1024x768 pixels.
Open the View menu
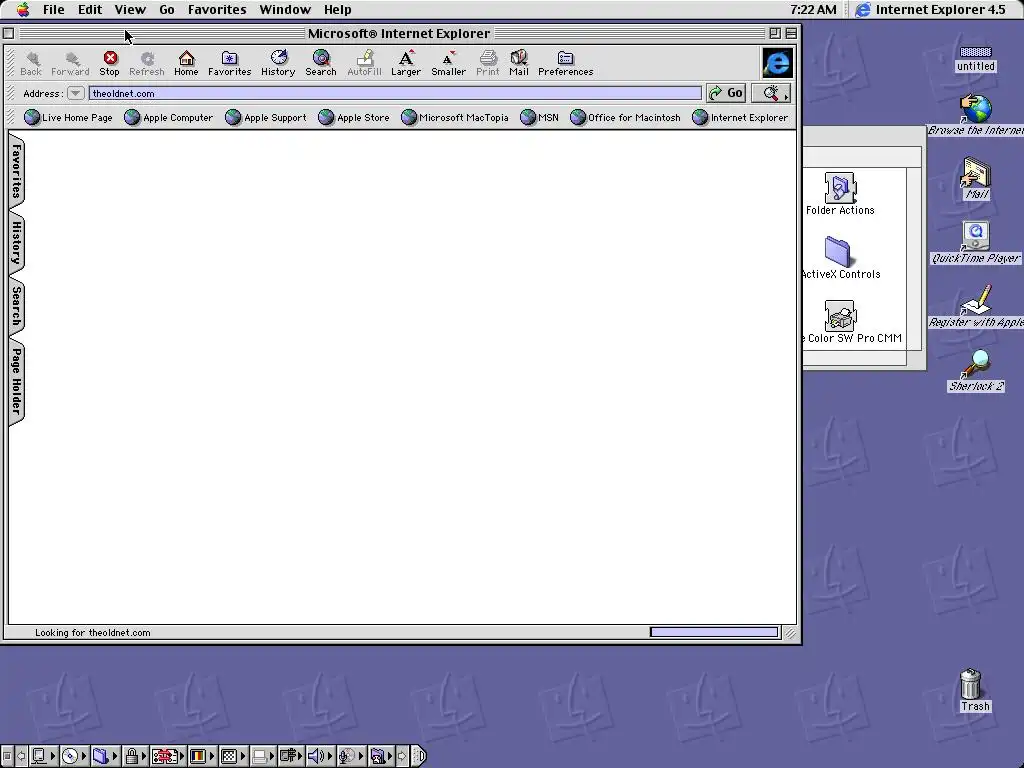(130, 10)
